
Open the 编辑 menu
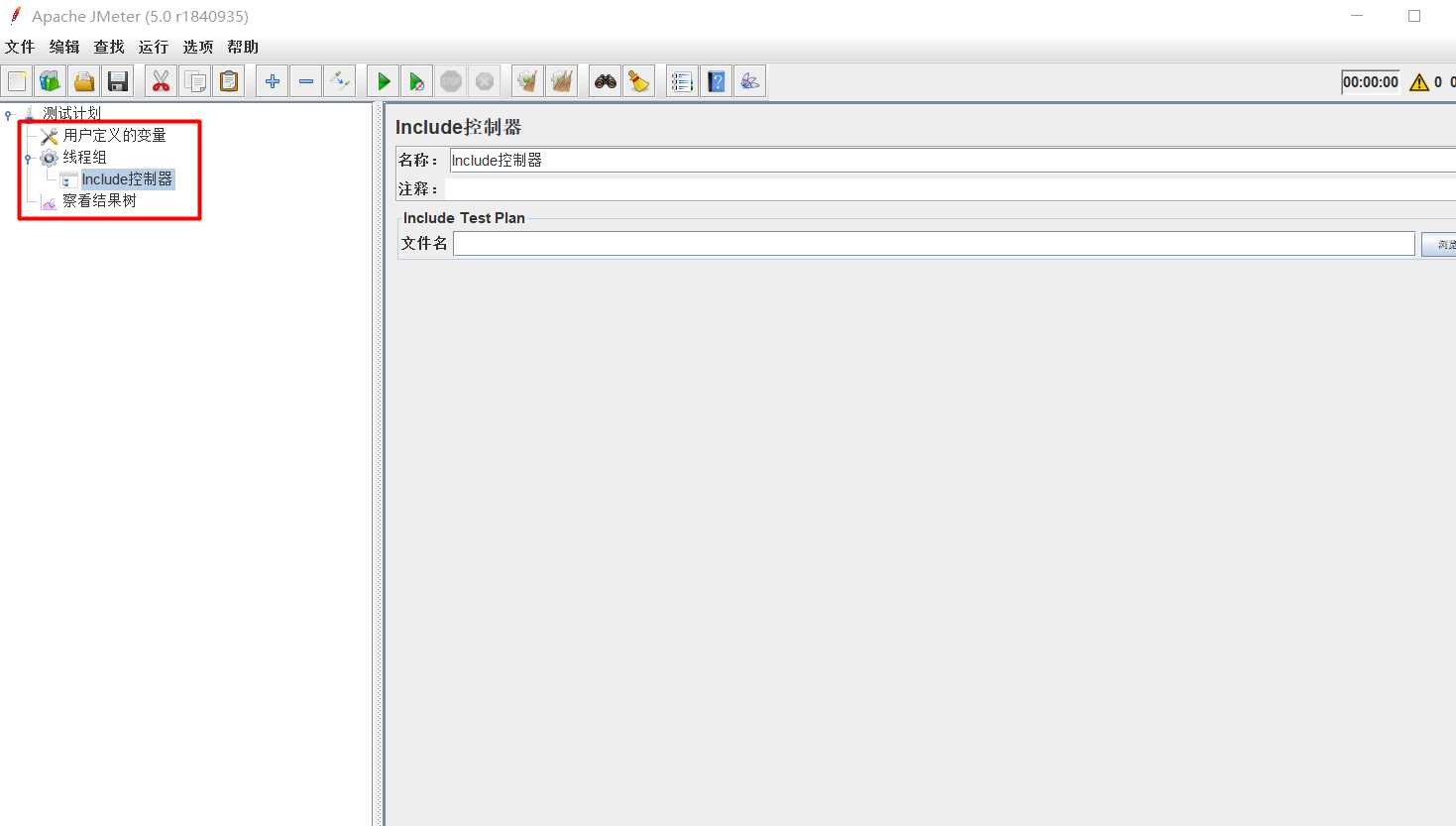pyautogui.click(x=64, y=47)
